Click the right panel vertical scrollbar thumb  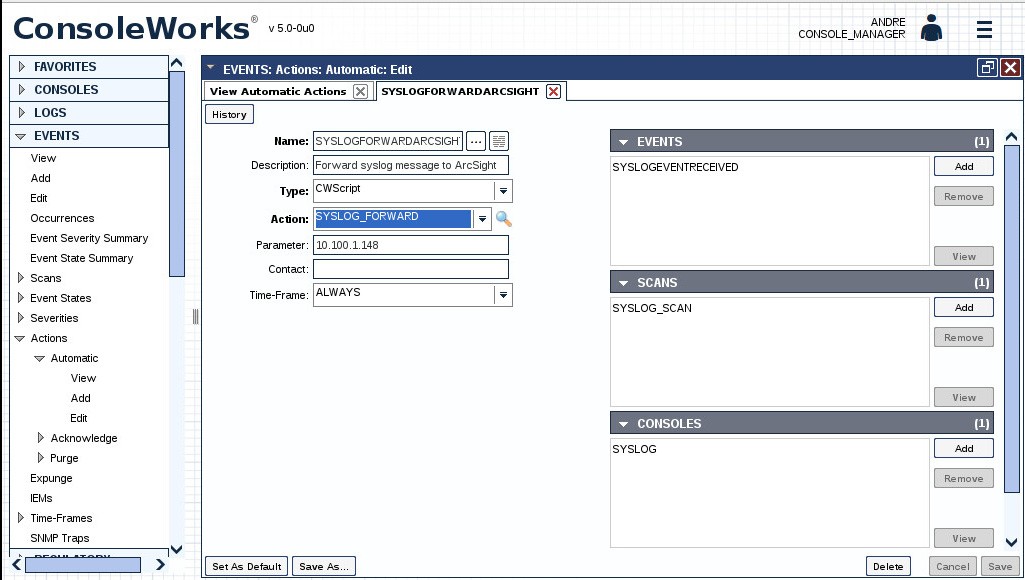point(1011,318)
